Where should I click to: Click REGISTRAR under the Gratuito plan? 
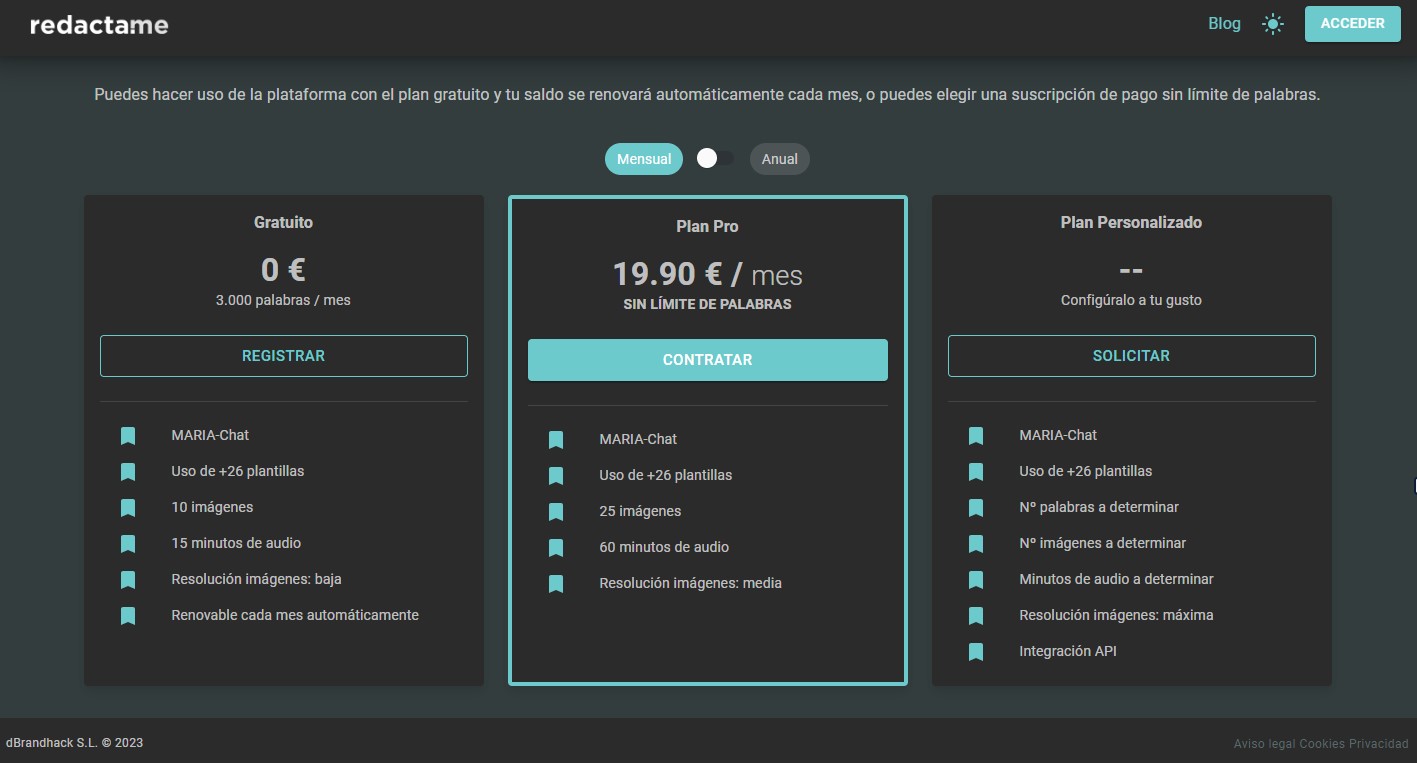[x=283, y=356]
